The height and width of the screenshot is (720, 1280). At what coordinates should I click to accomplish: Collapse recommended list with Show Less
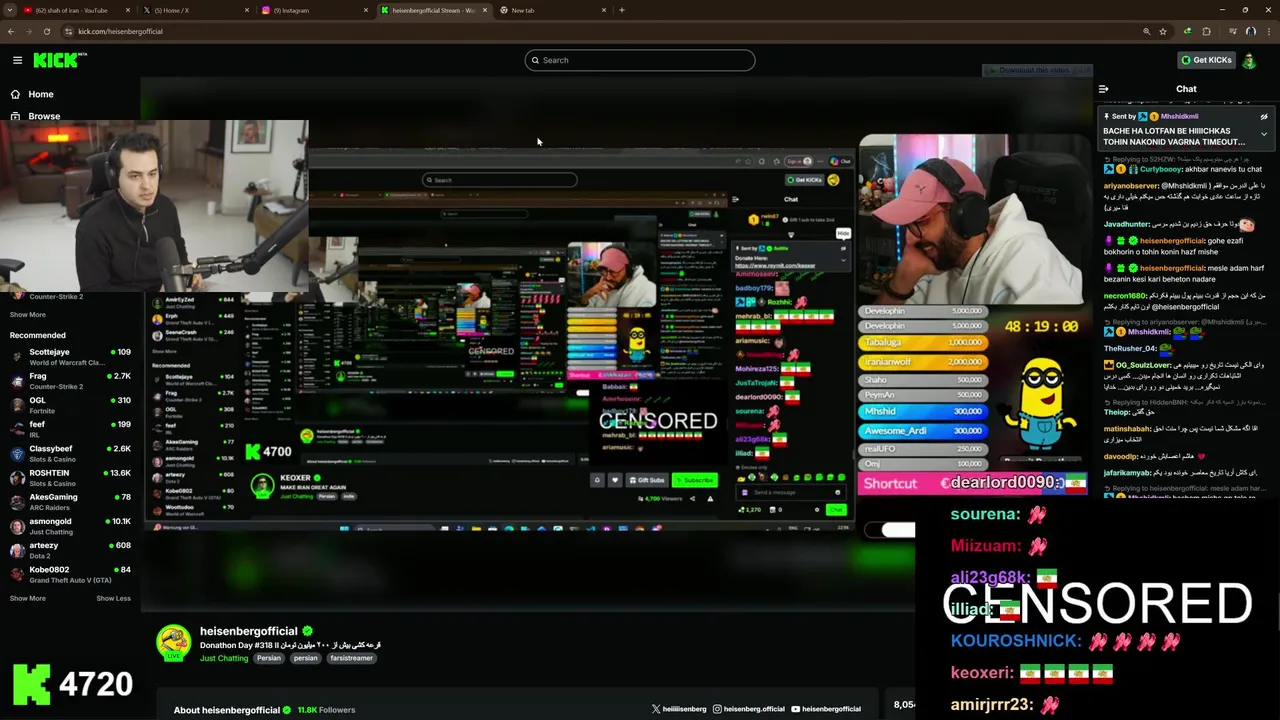pyautogui.click(x=113, y=598)
